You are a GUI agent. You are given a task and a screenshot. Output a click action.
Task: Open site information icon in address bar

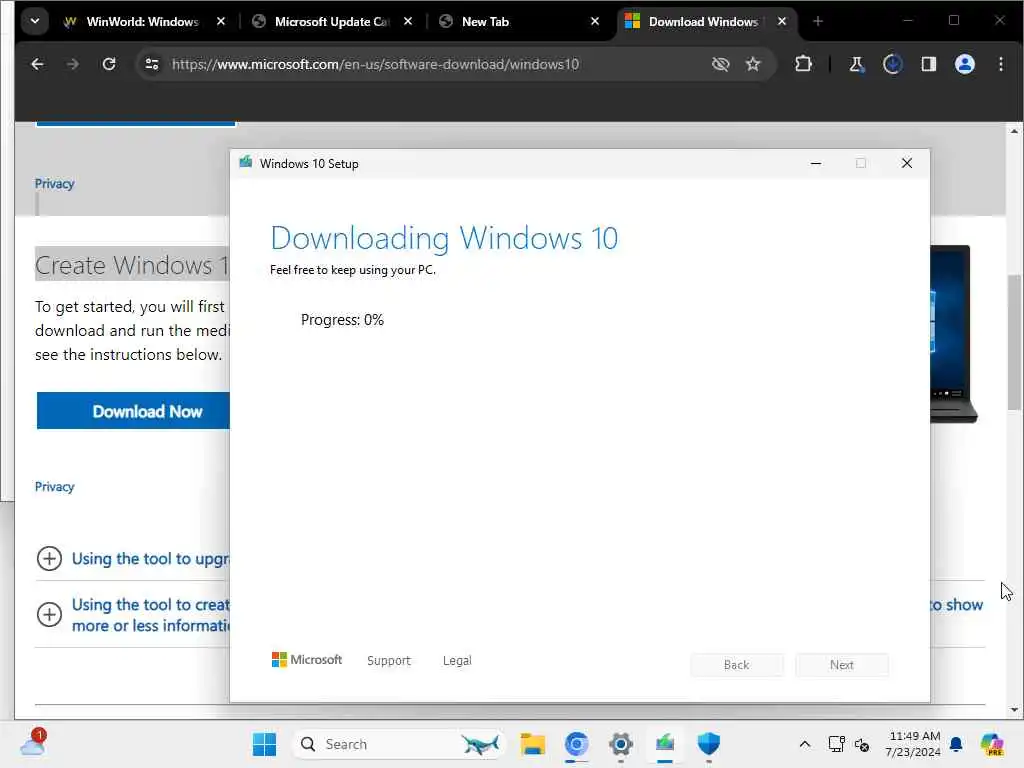pyautogui.click(x=152, y=64)
